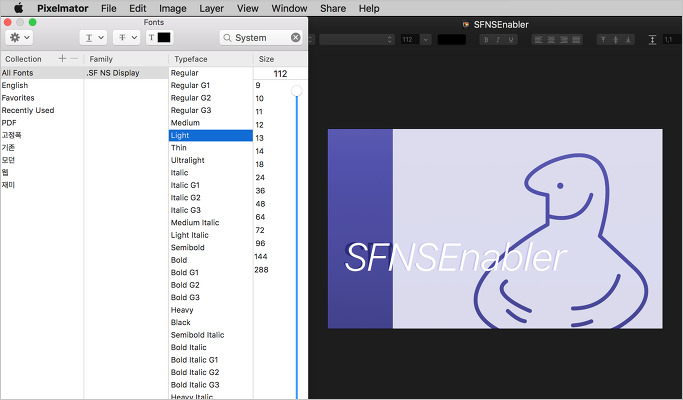Choose the Bold Italic G2 typeface

coord(211,373)
